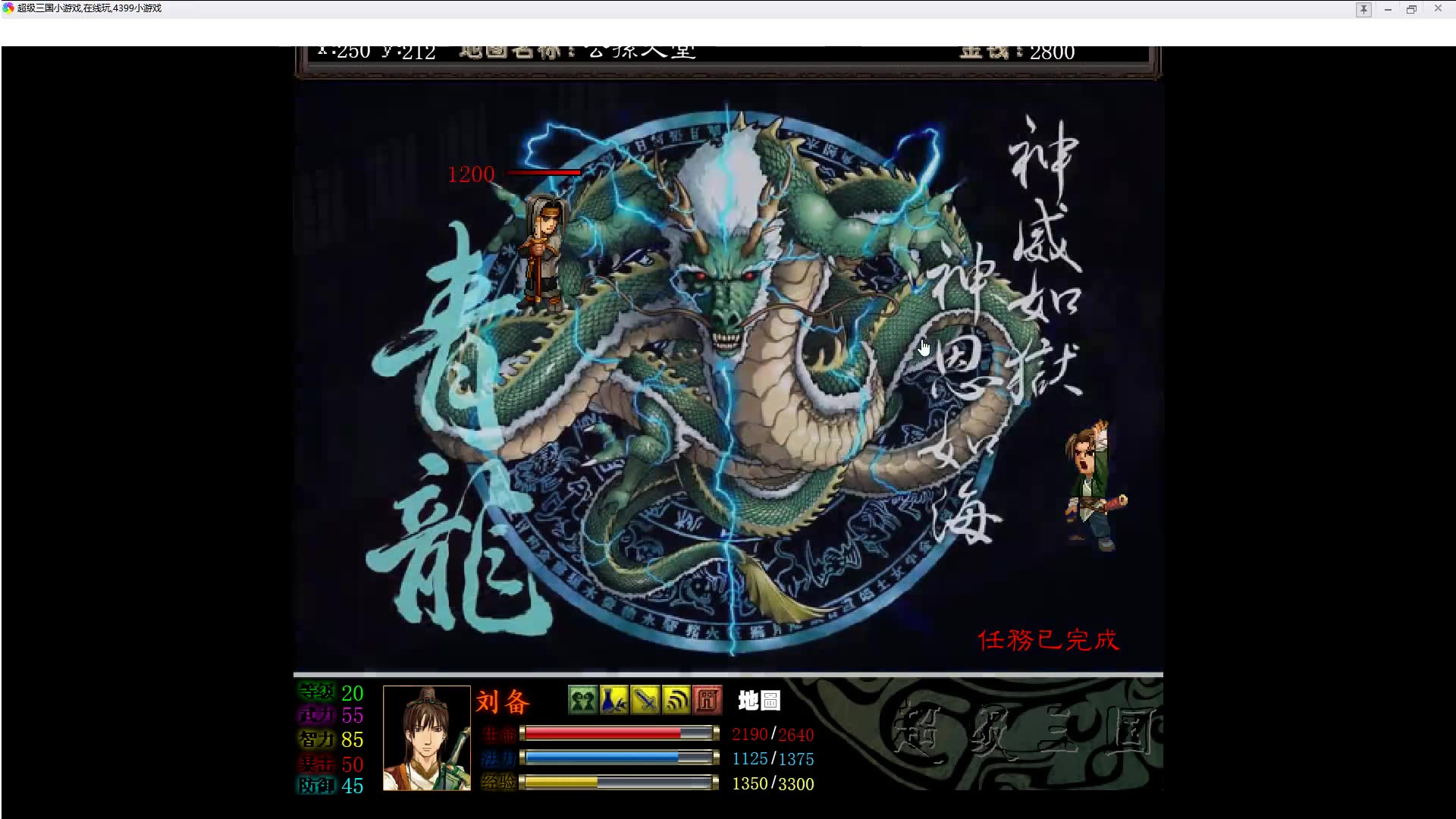Click the enemy HP number 1200
The image size is (1456, 819).
point(471,174)
